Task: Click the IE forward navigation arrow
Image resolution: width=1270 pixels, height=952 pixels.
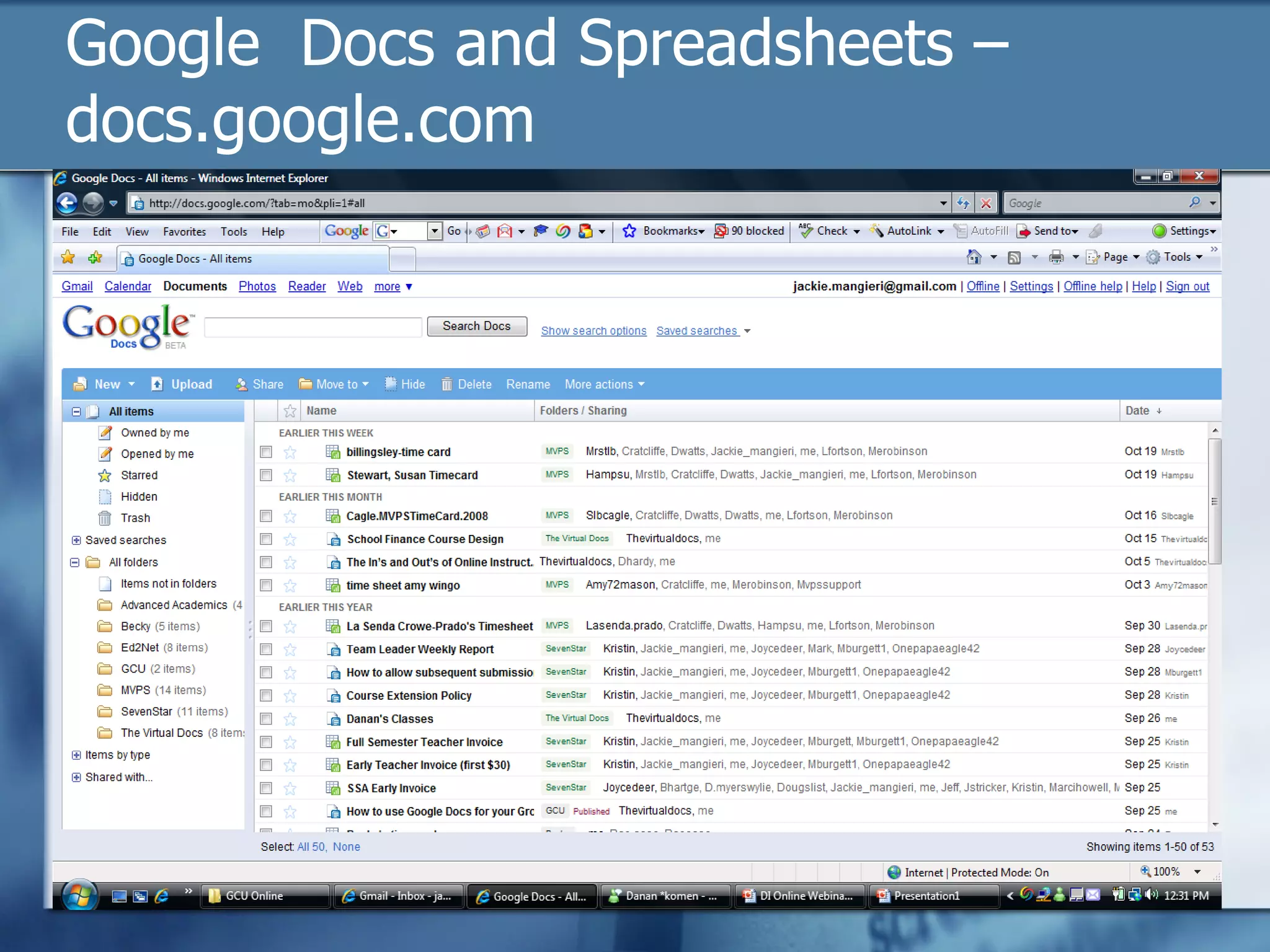Action: (93, 203)
